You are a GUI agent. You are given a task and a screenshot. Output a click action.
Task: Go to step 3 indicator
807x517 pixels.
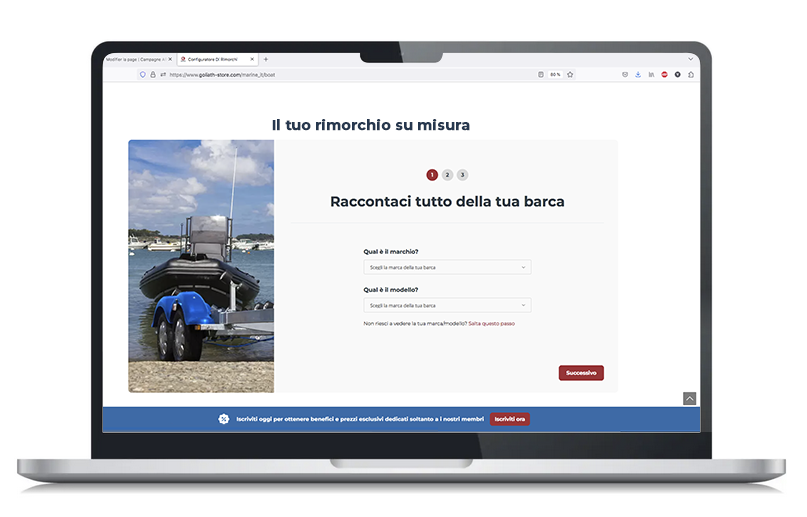pyautogui.click(x=462, y=175)
